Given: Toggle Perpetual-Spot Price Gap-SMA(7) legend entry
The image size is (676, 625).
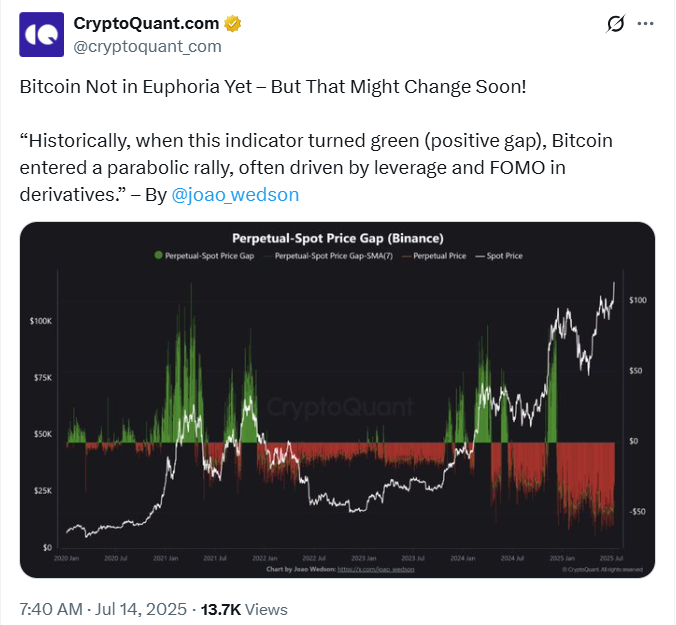Looking at the screenshot, I should coord(330,256).
